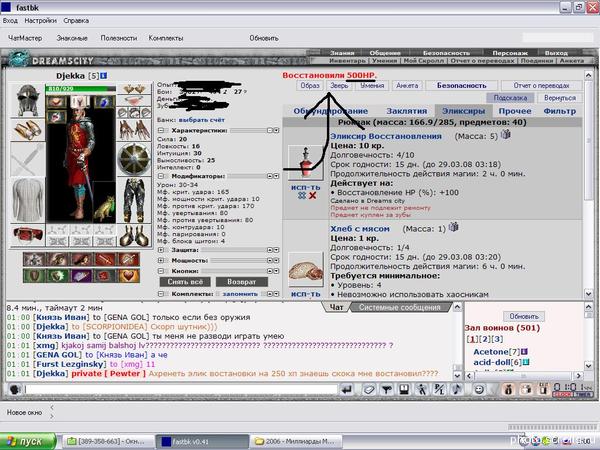Click the Подсказка button
The width and height of the screenshot is (600, 450).
pos(510,98)
